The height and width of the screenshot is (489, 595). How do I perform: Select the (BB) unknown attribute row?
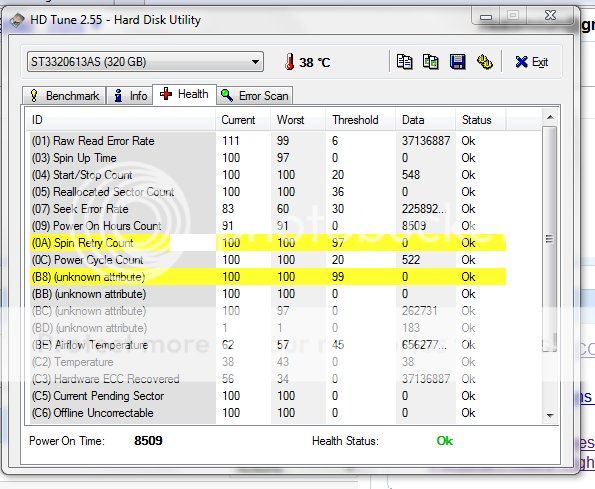coord(268,294)
